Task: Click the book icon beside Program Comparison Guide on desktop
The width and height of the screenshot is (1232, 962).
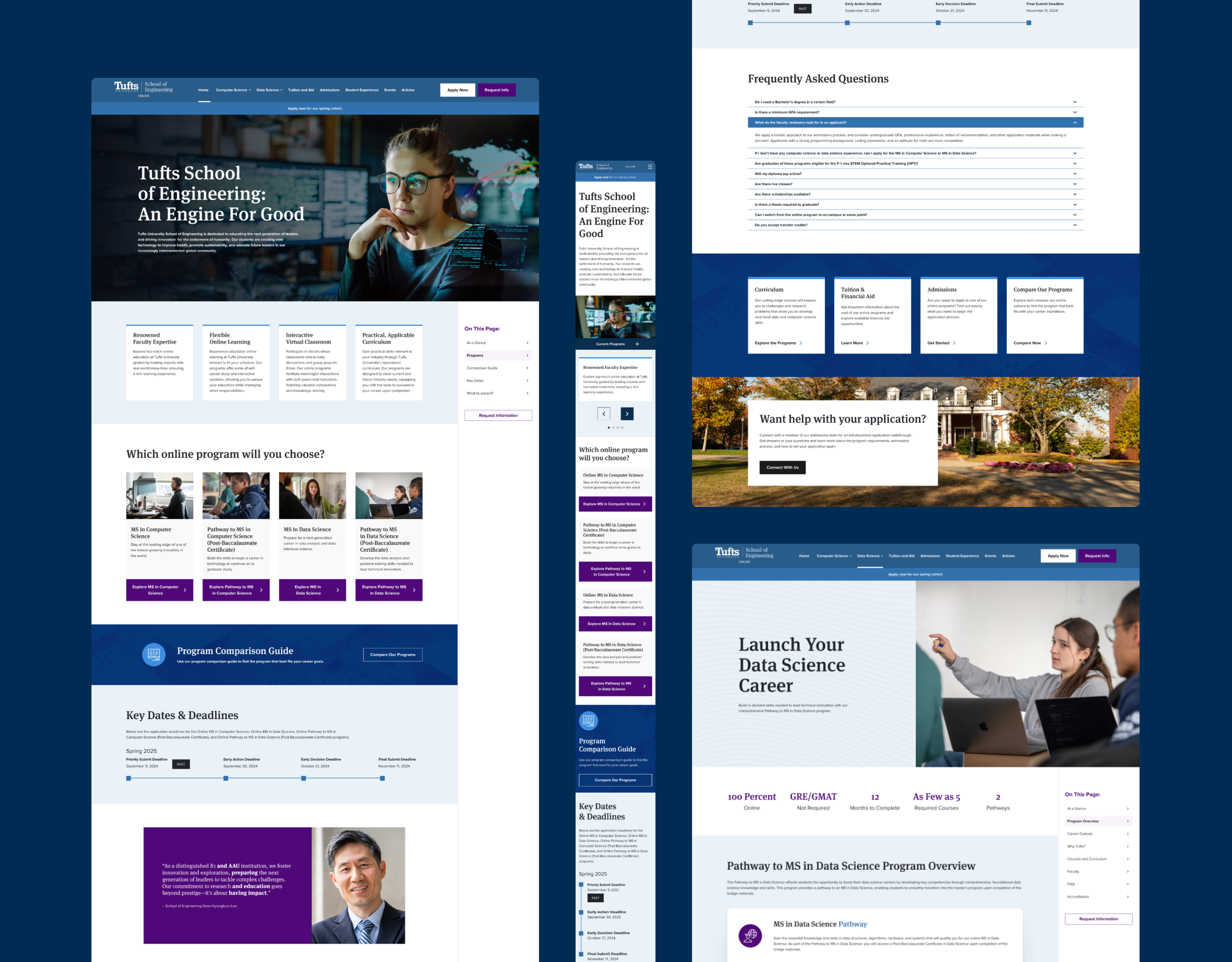Action: 153,655
